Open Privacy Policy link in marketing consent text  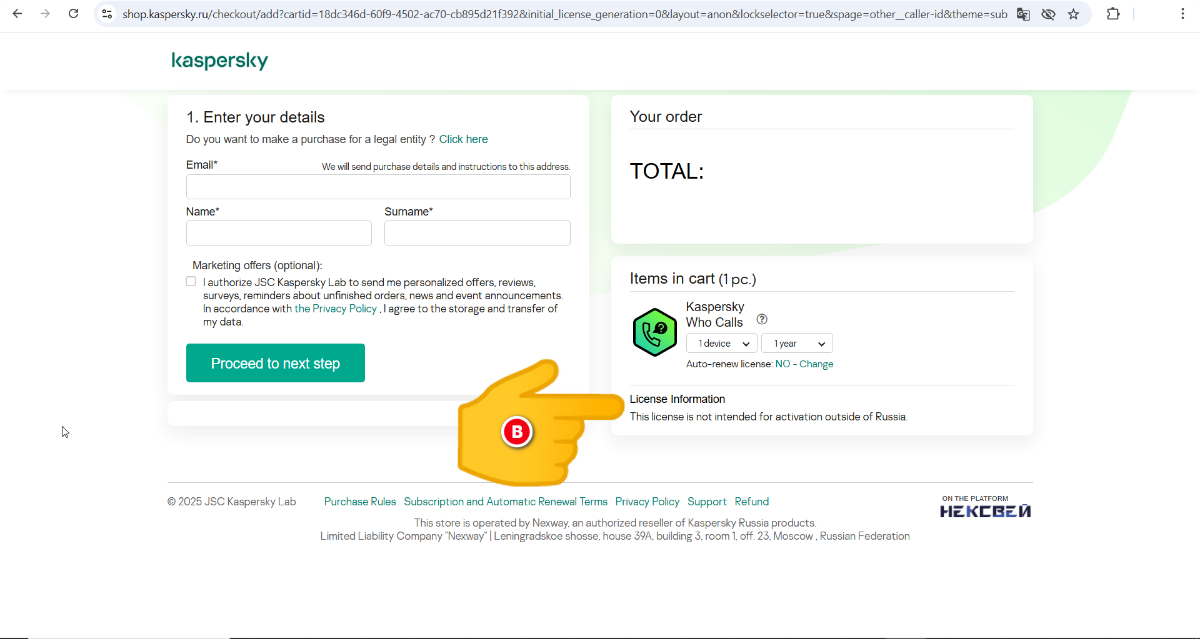point(336,309)
